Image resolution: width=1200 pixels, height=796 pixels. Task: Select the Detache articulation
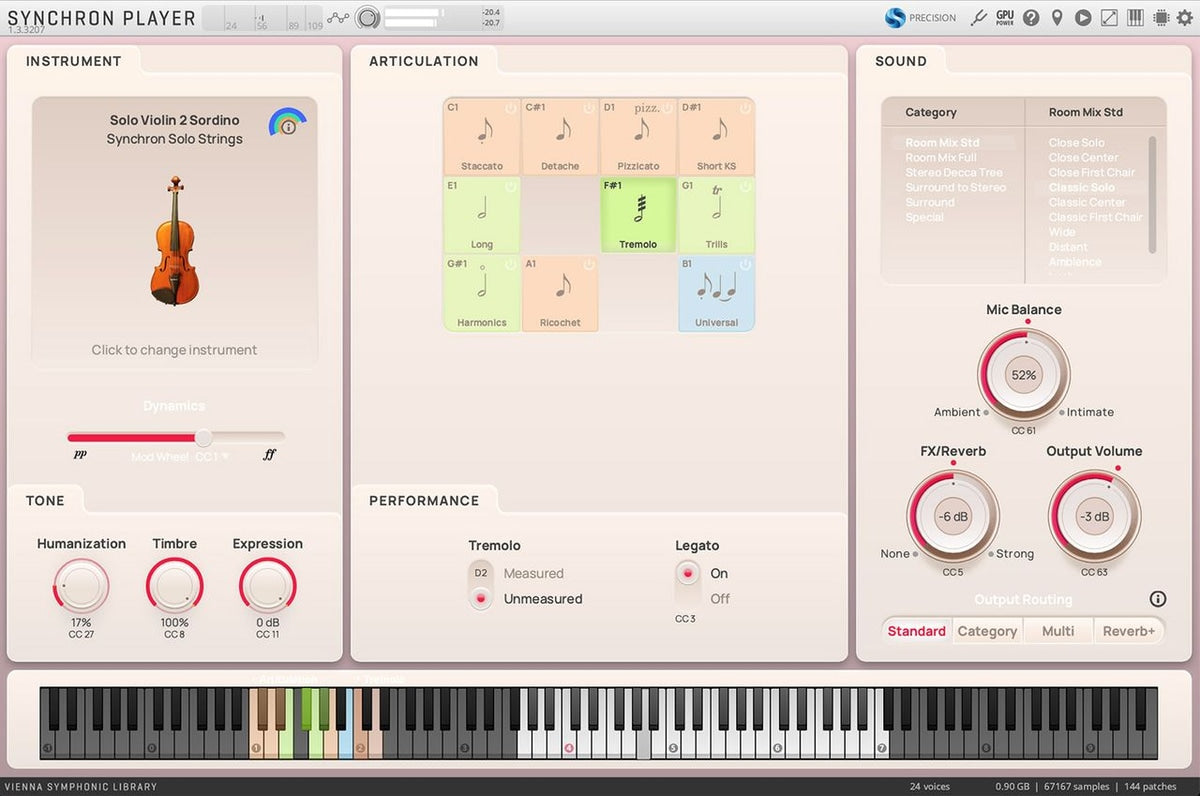pos(560,137)
